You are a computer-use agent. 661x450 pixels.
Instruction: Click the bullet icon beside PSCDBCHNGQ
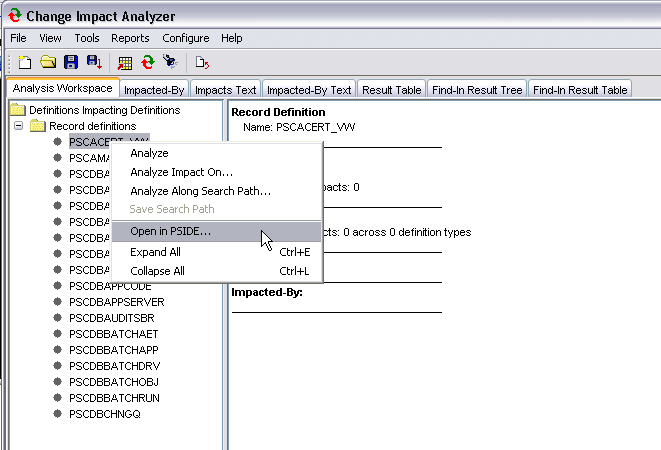click(58, 414)
